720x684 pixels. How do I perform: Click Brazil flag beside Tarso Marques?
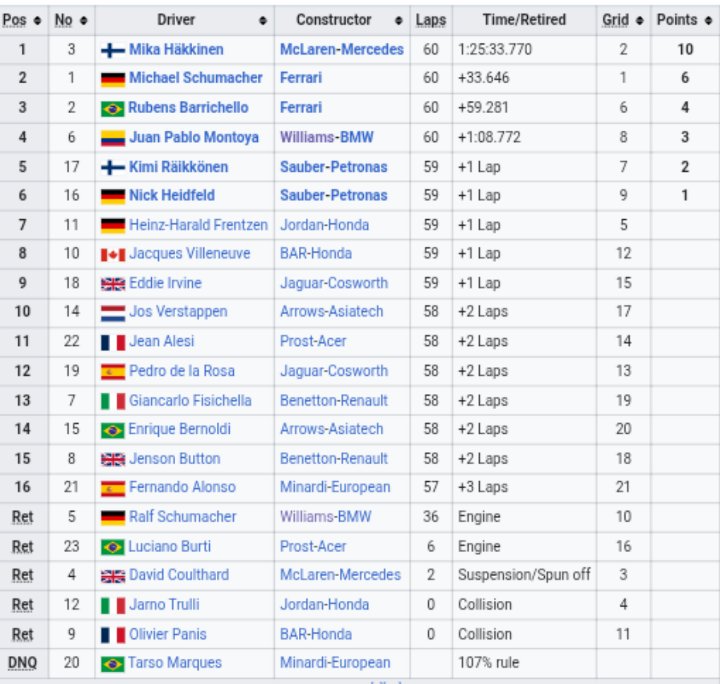pyautogui.click(x=113, y=664)
